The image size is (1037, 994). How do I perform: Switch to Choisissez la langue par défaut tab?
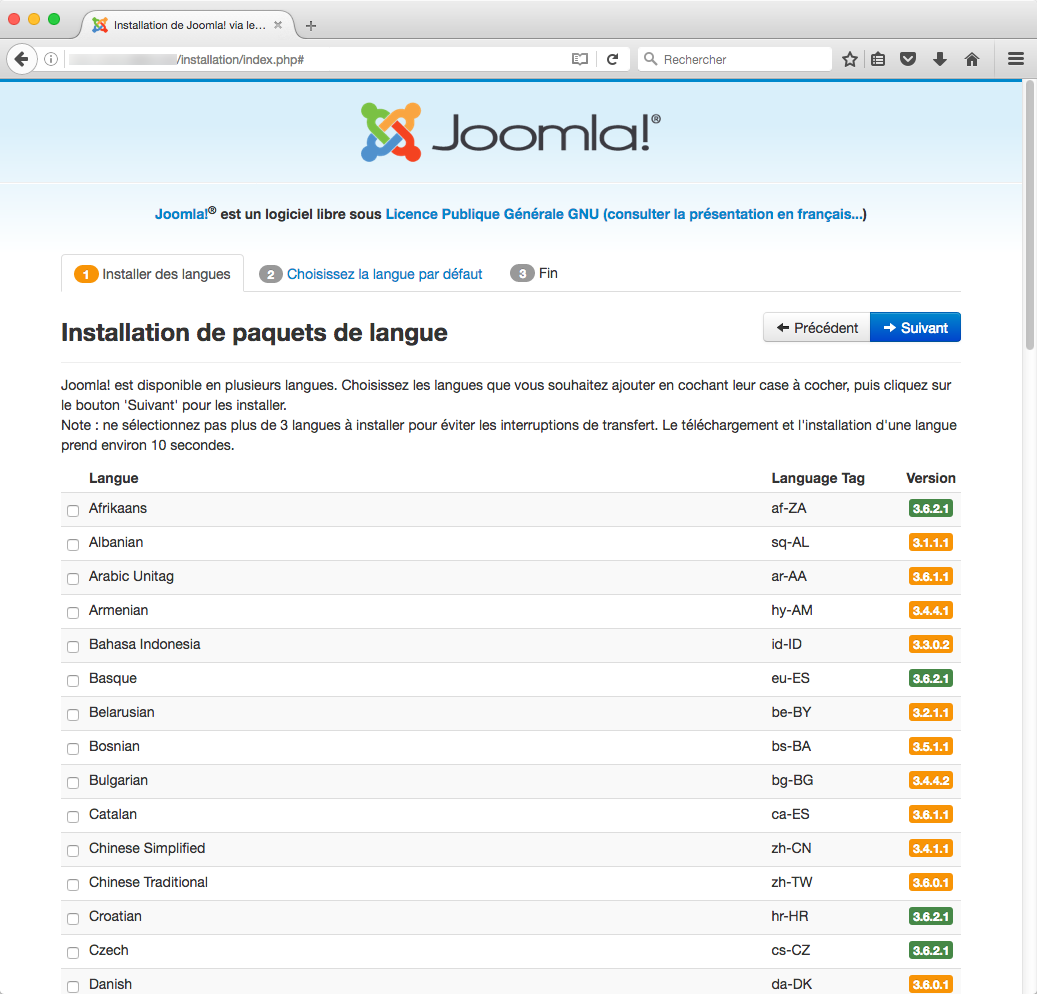click(371, 274)
